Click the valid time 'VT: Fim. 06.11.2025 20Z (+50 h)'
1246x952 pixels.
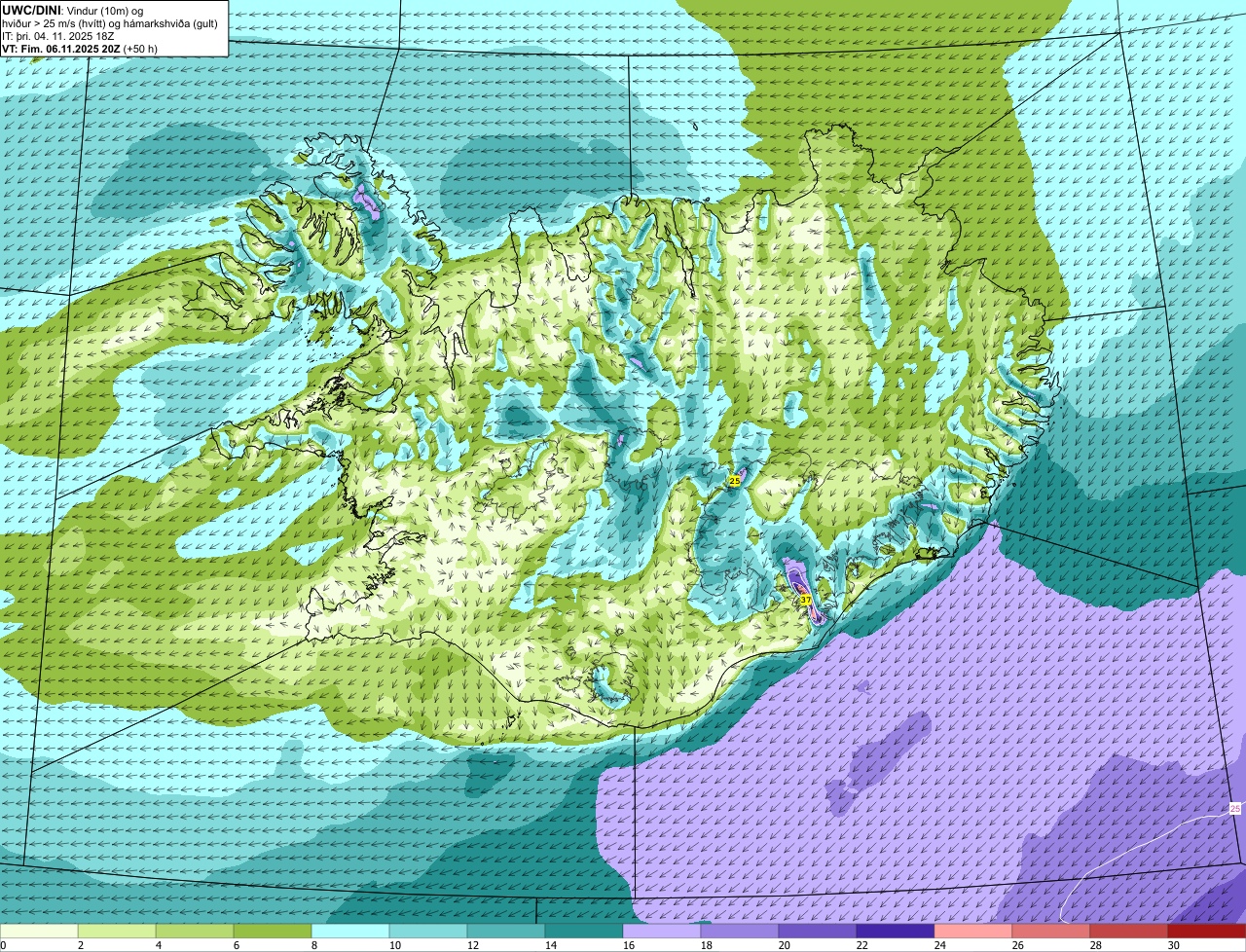(x=80, y=49)
